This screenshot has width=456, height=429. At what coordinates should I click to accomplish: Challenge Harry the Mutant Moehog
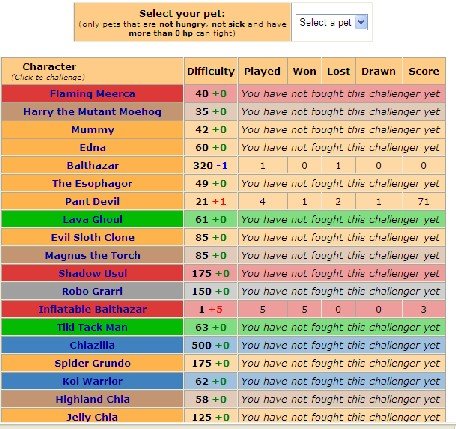[x=93, y=112]
